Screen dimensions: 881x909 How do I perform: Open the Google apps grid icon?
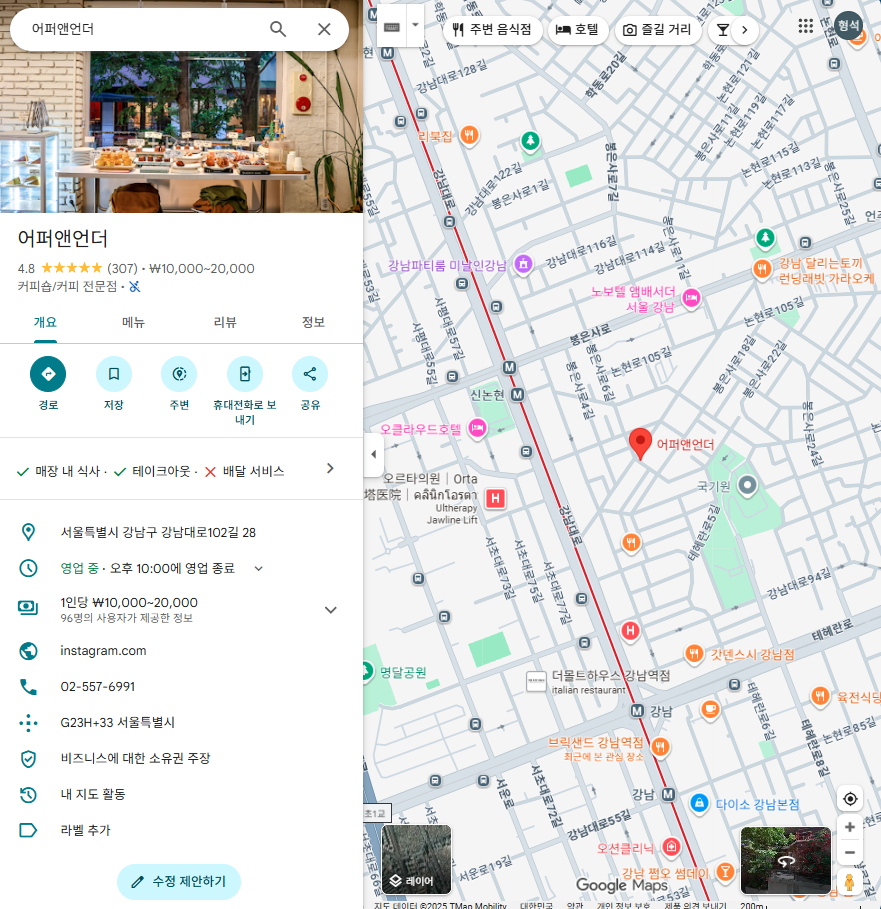click(x=806, y=26)
